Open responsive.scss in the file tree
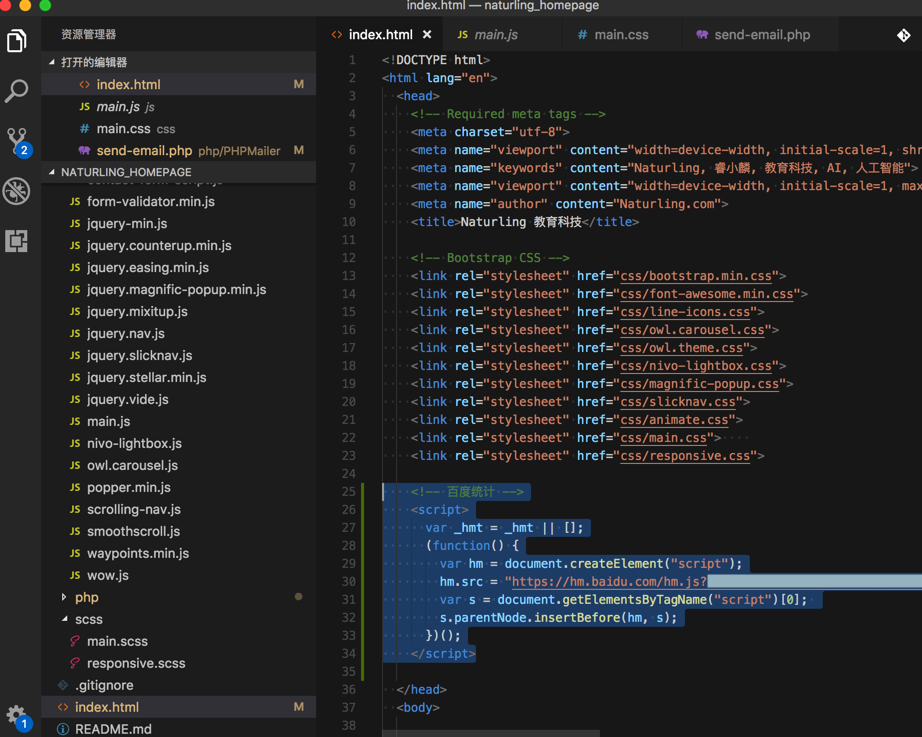 coord(135,663)
